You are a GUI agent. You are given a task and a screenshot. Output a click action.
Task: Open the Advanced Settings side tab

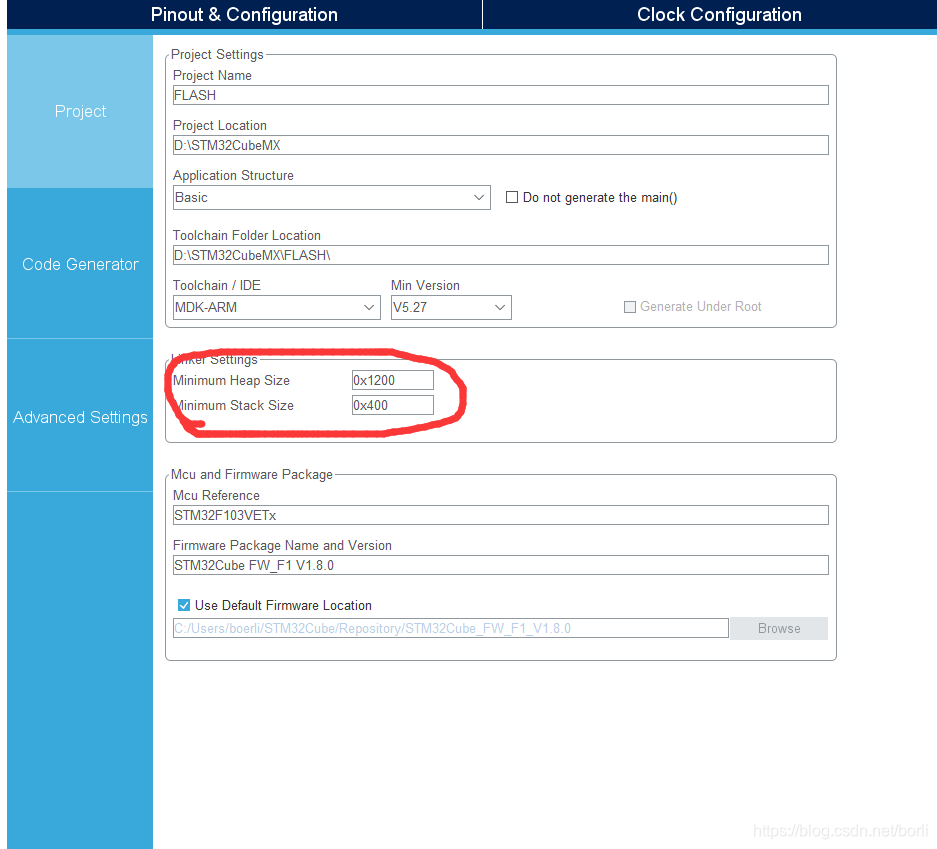pyautogui.click(x=80, y=417)
